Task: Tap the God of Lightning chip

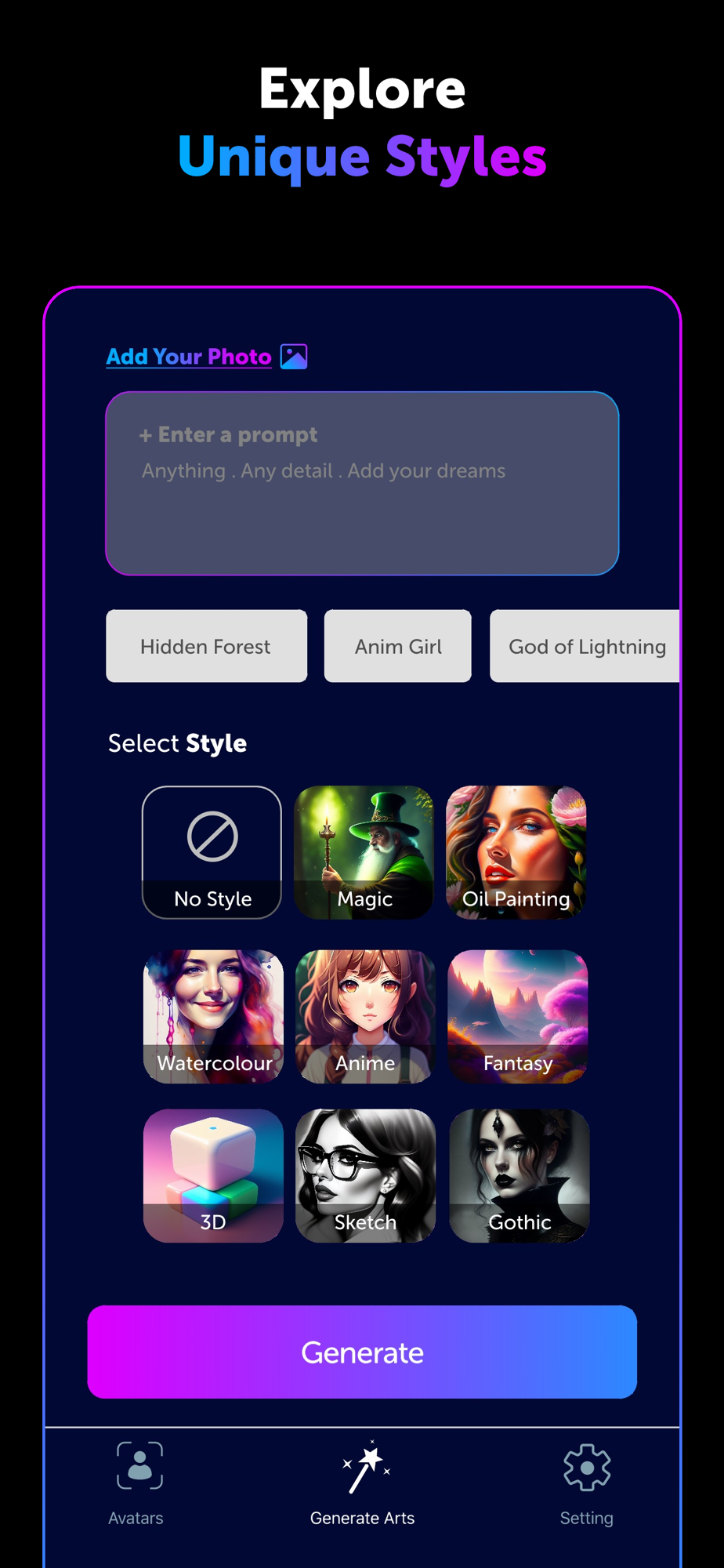Action: click(585, 646)
